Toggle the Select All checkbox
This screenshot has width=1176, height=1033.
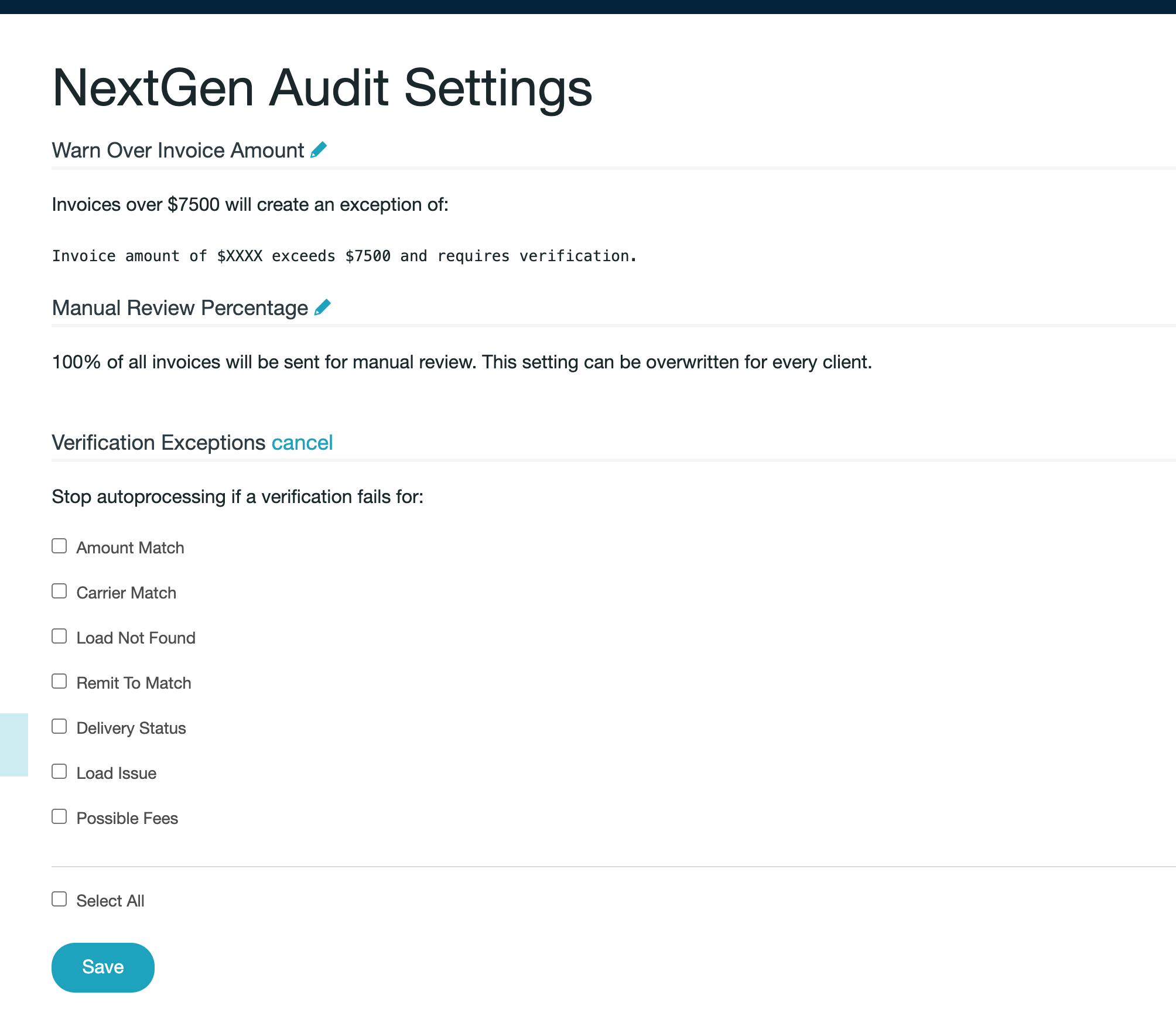tap(59, 899)
